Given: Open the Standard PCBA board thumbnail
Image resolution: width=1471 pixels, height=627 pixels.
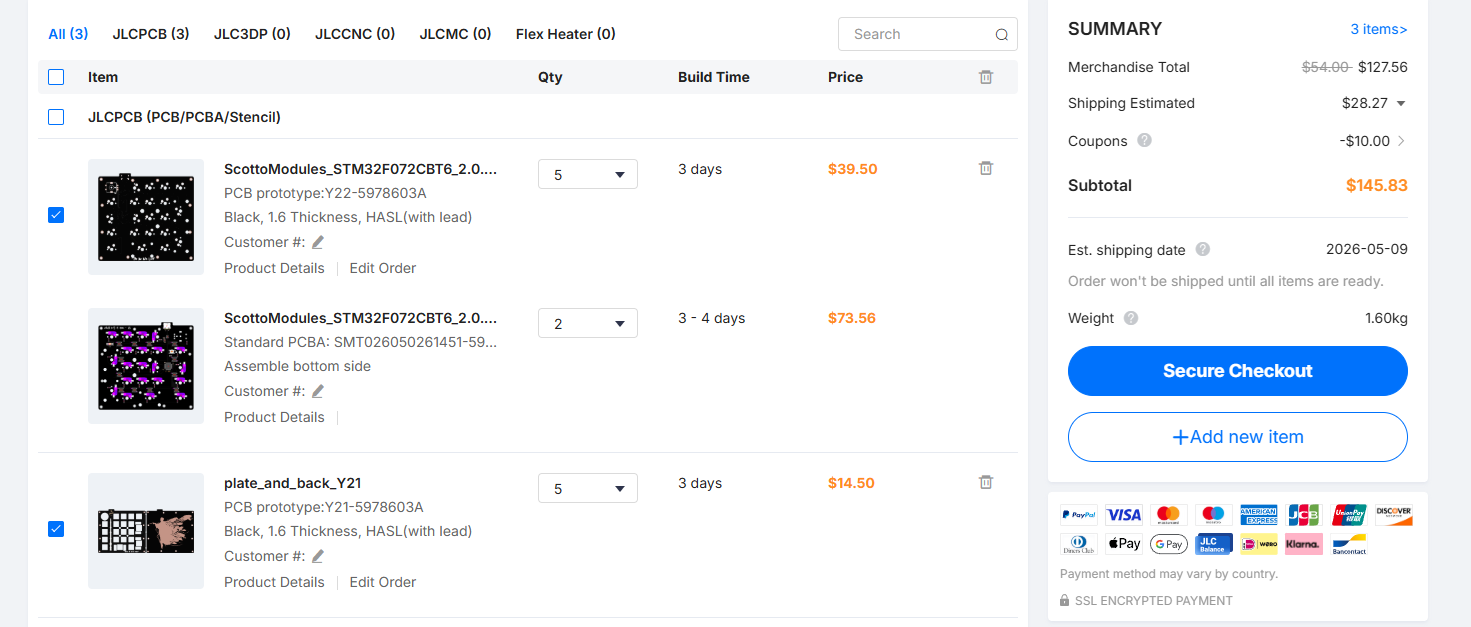Looking at the screenshot, I should 146,366.
